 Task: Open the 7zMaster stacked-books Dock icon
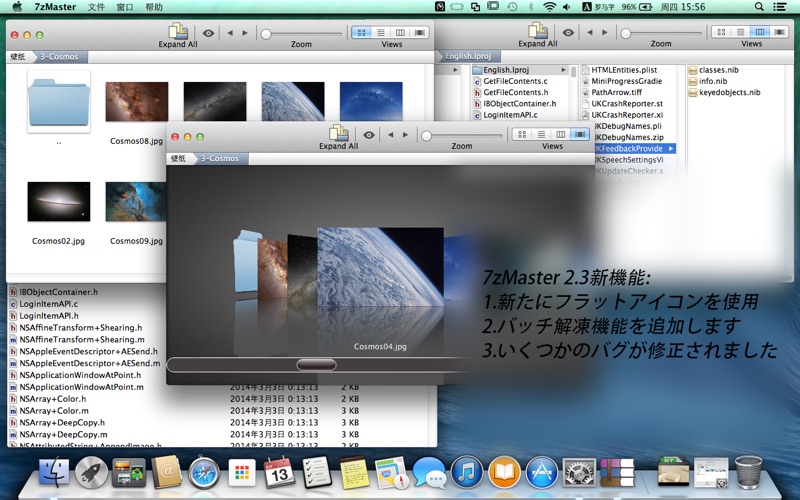[x=617, y=472]
